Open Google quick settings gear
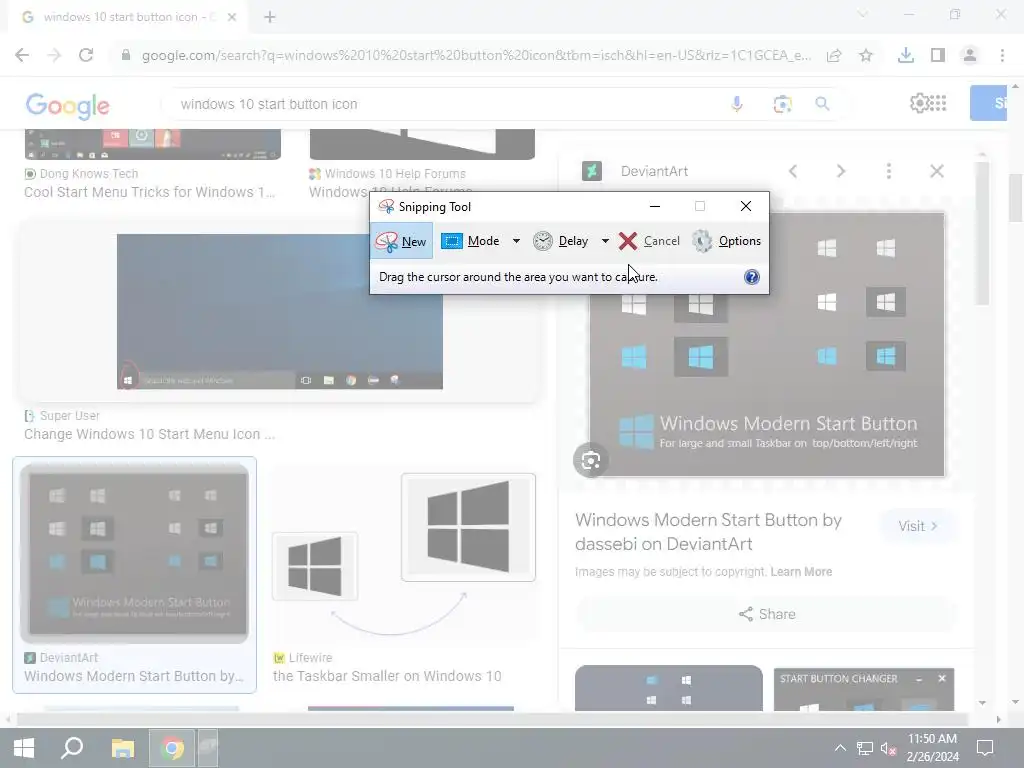 tap(919, 103)
